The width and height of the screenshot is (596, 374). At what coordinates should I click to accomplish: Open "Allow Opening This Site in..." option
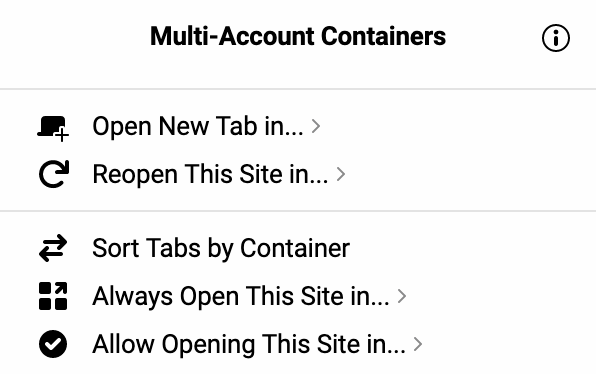[298, 344]
